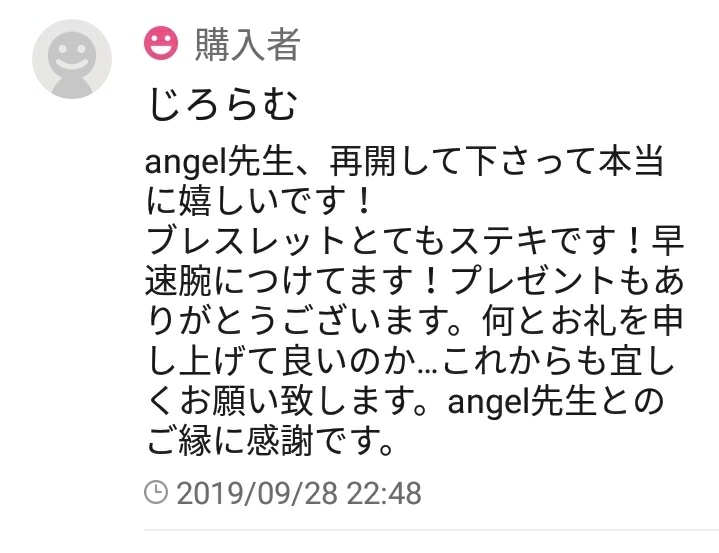Click the date 2019/09/28
This screenshot has width=719, height=553.
click(258, 493)
